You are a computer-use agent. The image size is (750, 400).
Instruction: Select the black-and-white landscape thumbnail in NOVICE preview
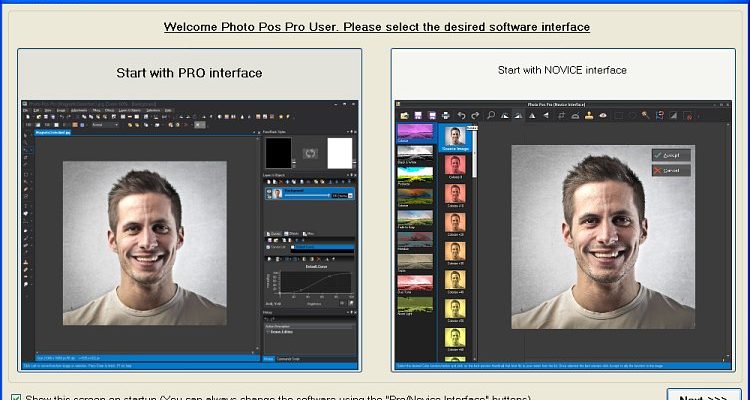point(415,155)
